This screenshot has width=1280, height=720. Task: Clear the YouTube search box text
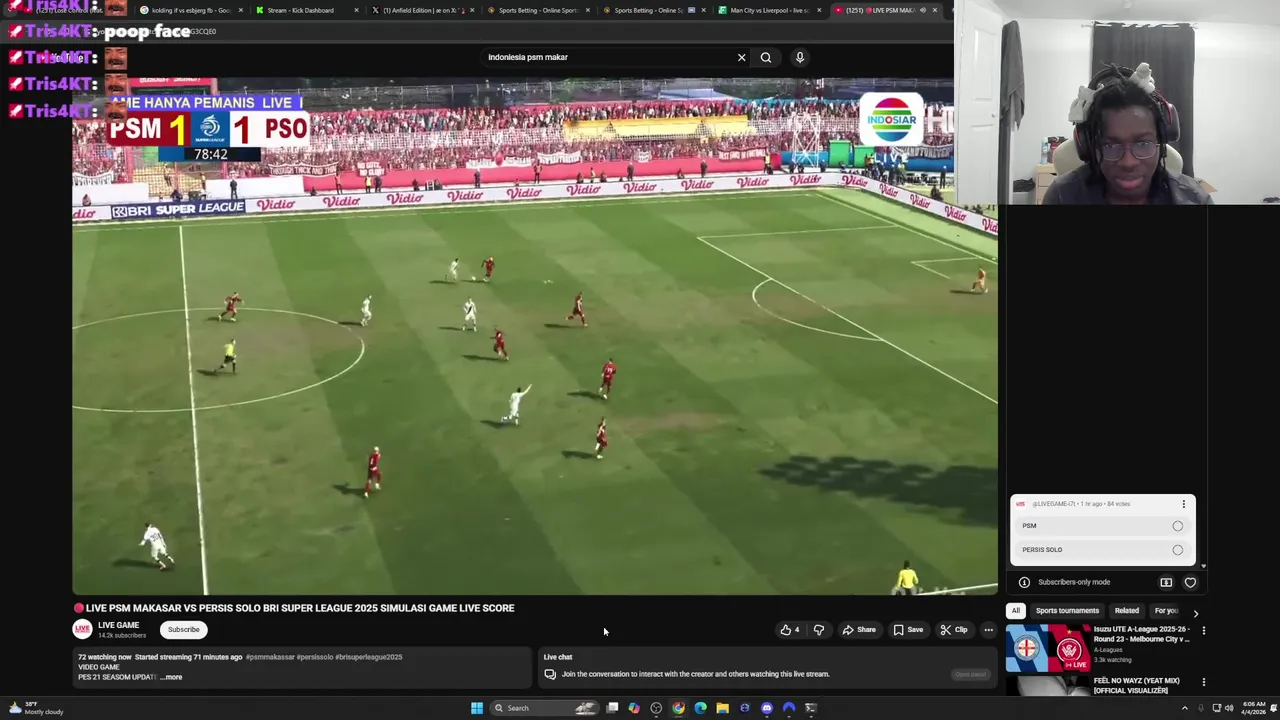(x=741, y=57)
